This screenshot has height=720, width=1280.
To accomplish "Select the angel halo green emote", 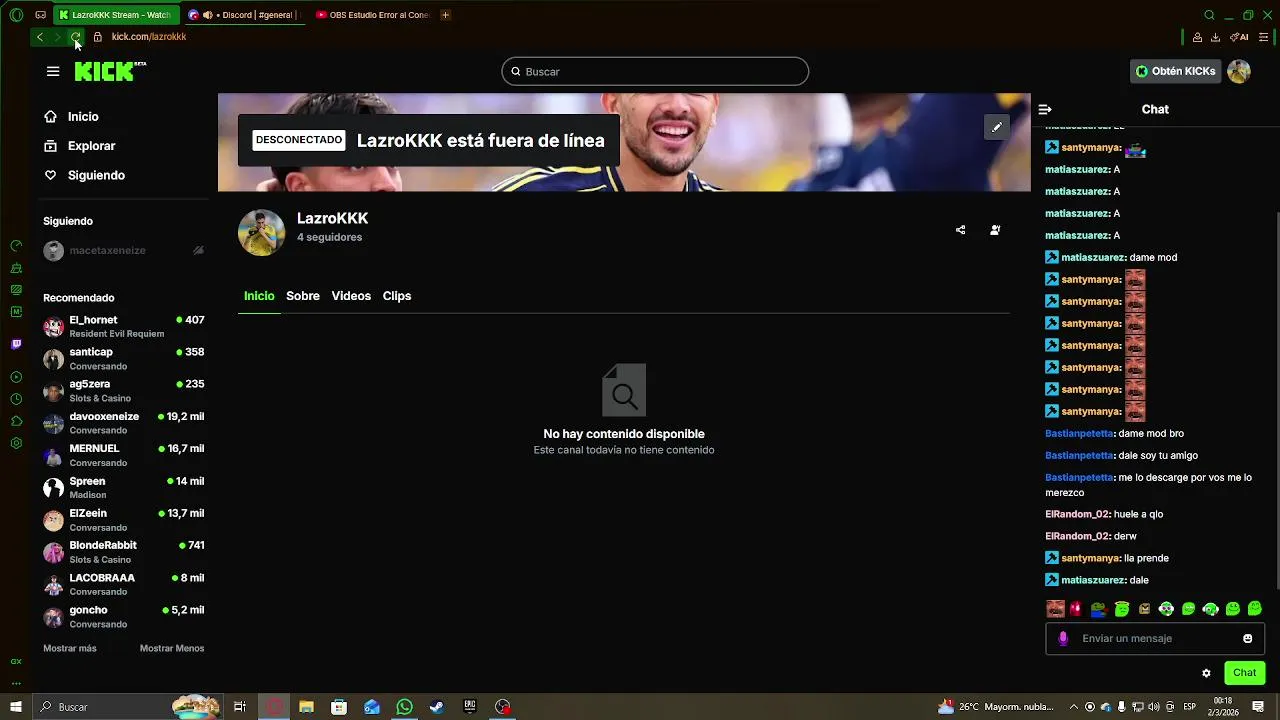I will (1122, 609).
